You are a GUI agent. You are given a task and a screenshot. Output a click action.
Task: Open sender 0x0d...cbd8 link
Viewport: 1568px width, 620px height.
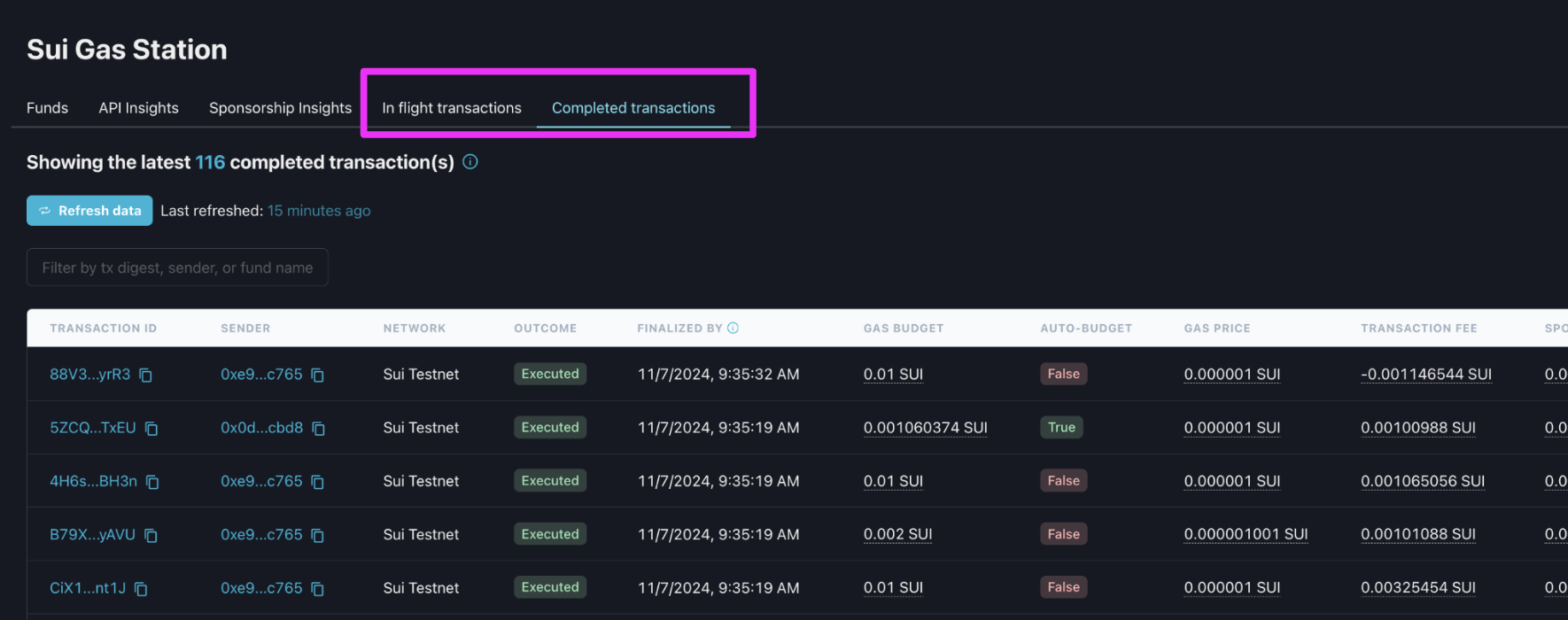point(261,428)
